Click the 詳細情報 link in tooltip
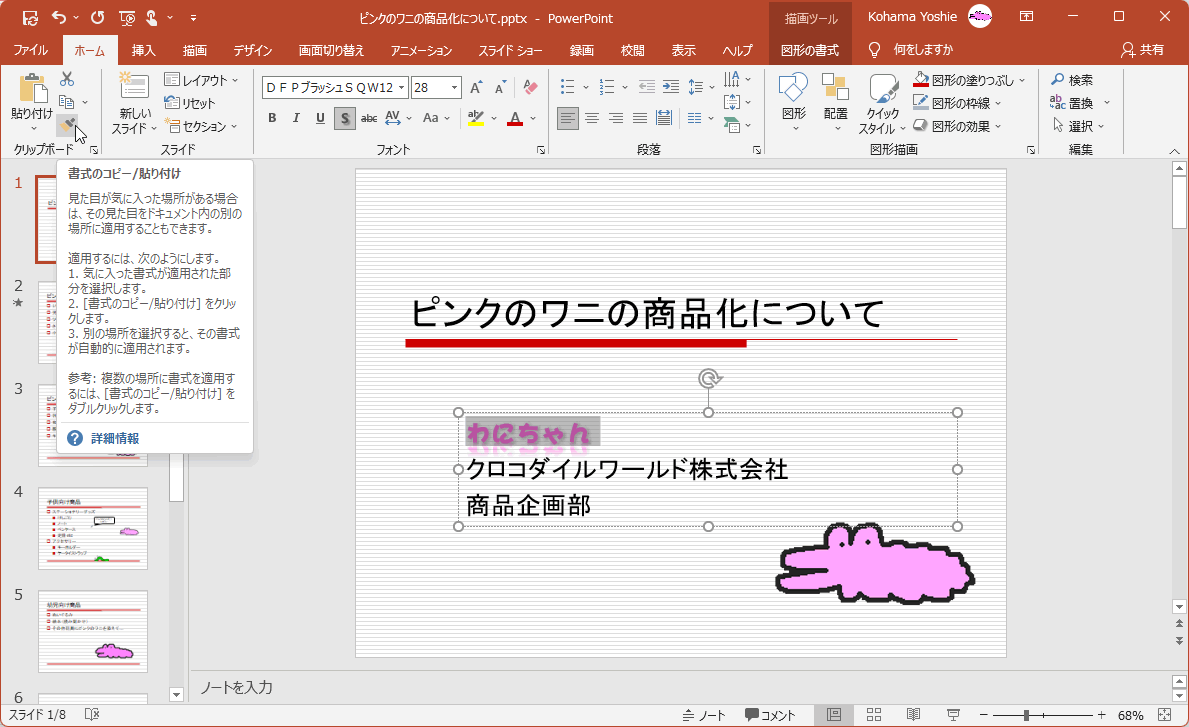This screenshot has width=1189, height=727. point(115,438)
